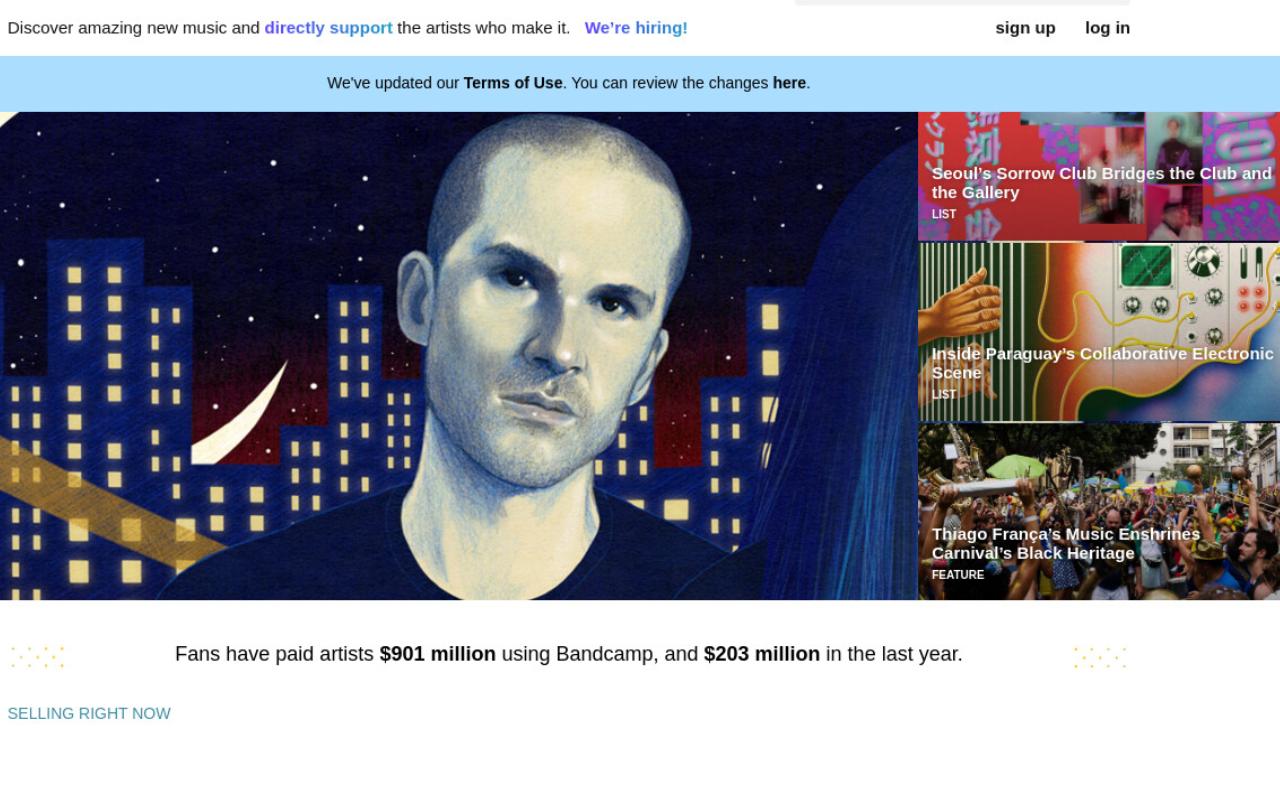Click the log in link
The width and height of the screenshot is (1280, 800).
coord(1107,28)
